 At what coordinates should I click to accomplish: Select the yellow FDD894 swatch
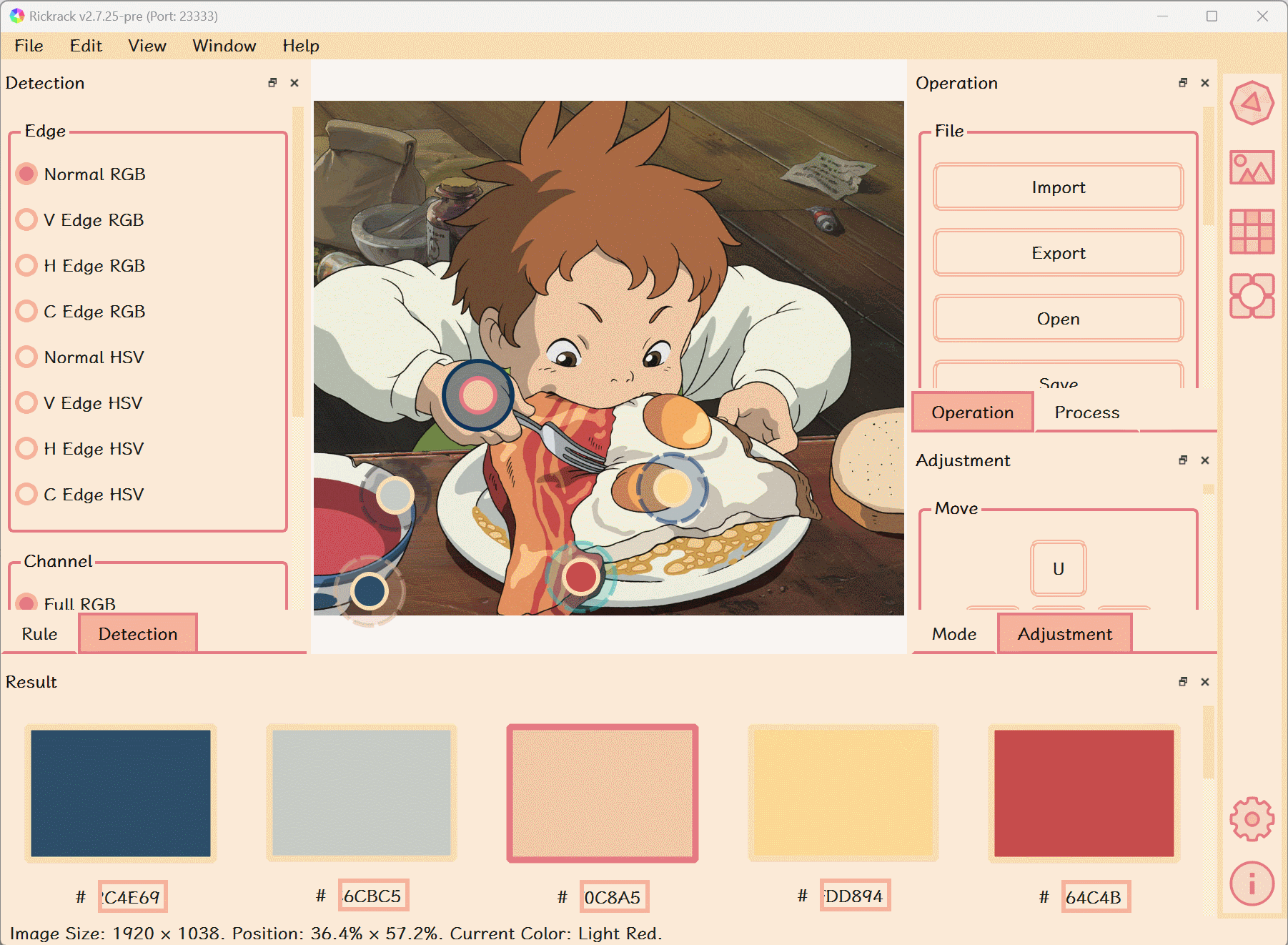coord(843,793)
